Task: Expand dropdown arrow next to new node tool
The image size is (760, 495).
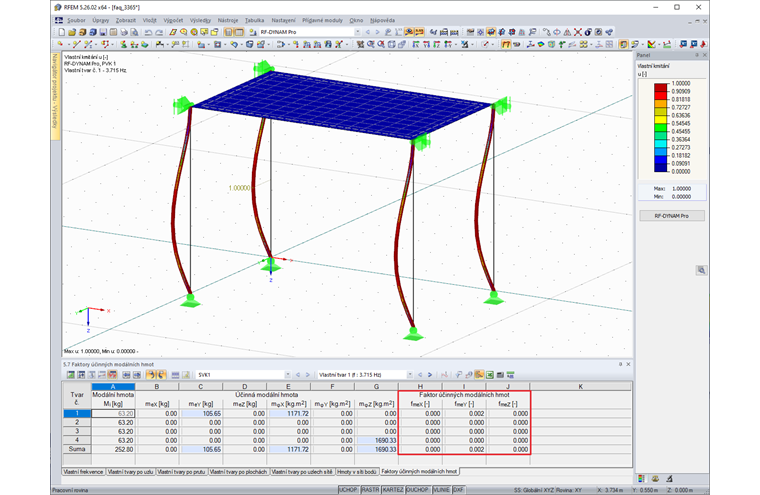Action: (x=68, y=44)
